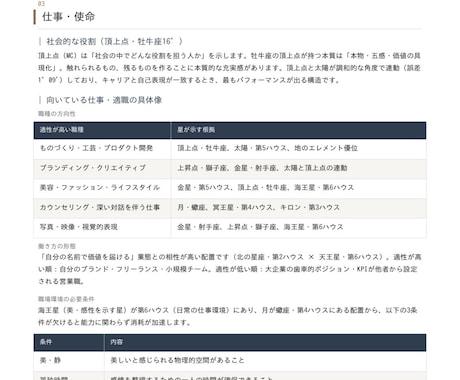Viewport: 460px width, 380px height.
Task: Click the cell starting '金星・射手座、上昇点'
Action: pyautogui.click(x=298, y=227)
